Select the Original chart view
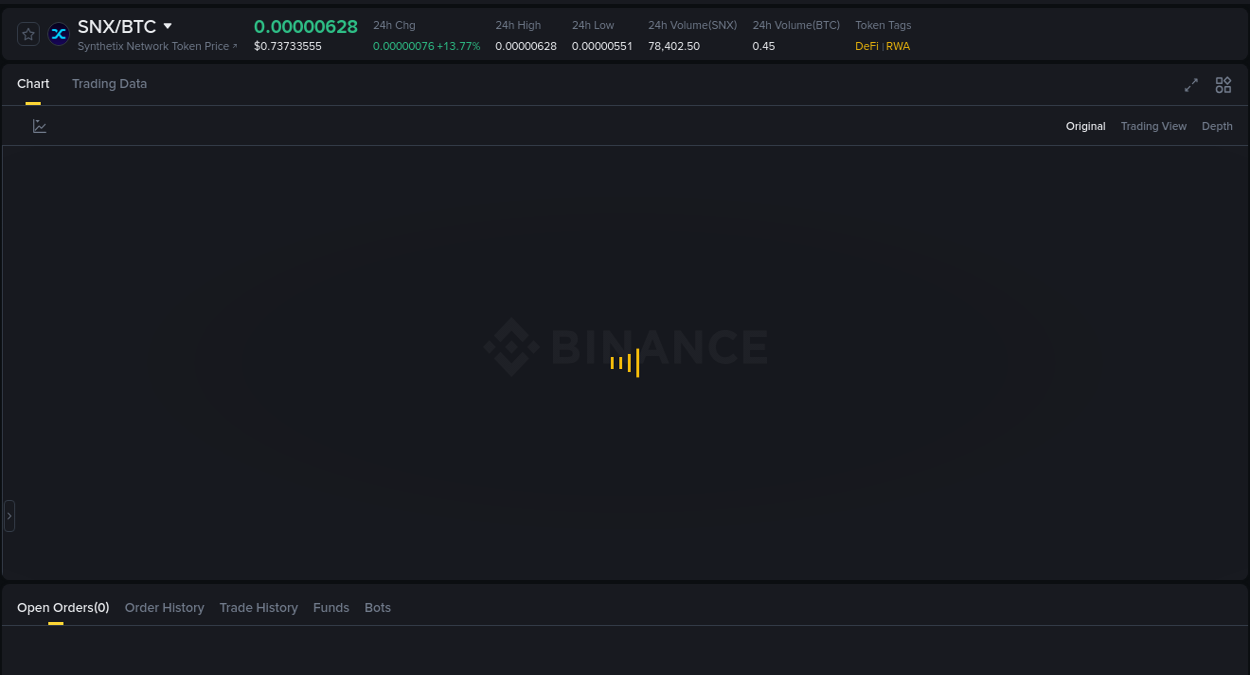Image resolution: width=1250 pixels, height=675 pixels. 1085,126
